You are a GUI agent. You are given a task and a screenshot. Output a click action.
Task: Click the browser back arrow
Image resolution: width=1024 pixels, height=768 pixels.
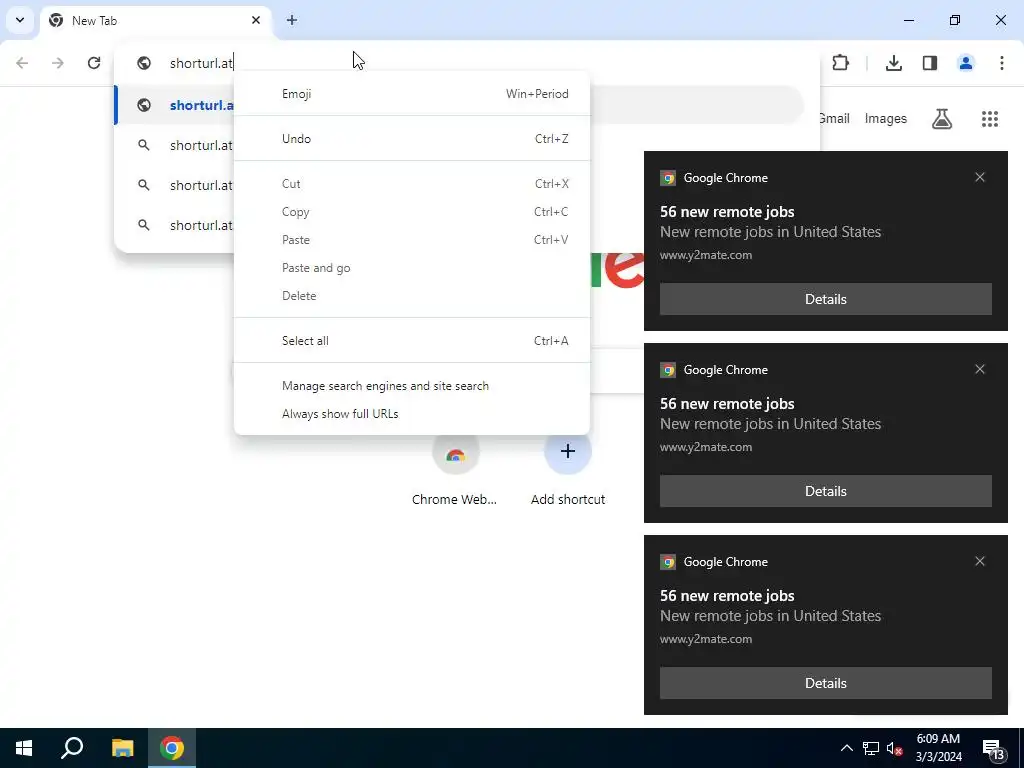point(22,63)
